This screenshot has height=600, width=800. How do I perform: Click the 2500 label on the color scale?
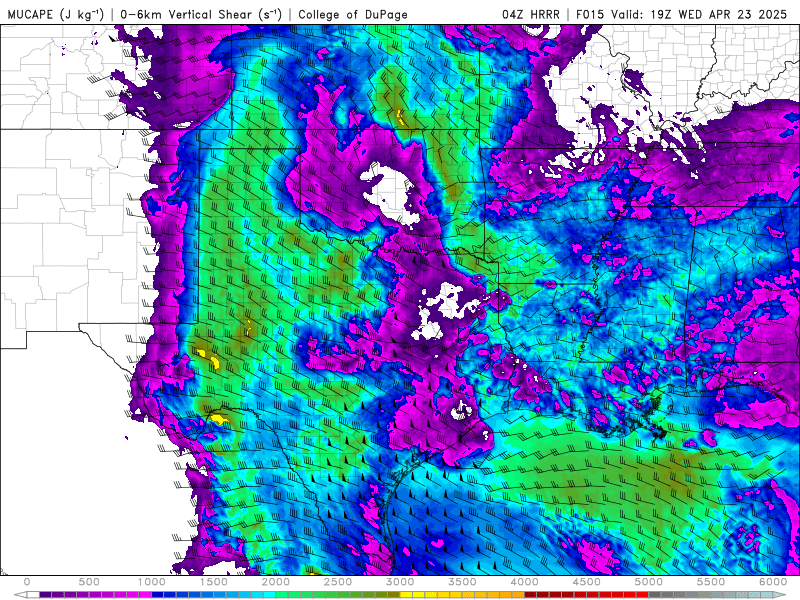[338, 582]
